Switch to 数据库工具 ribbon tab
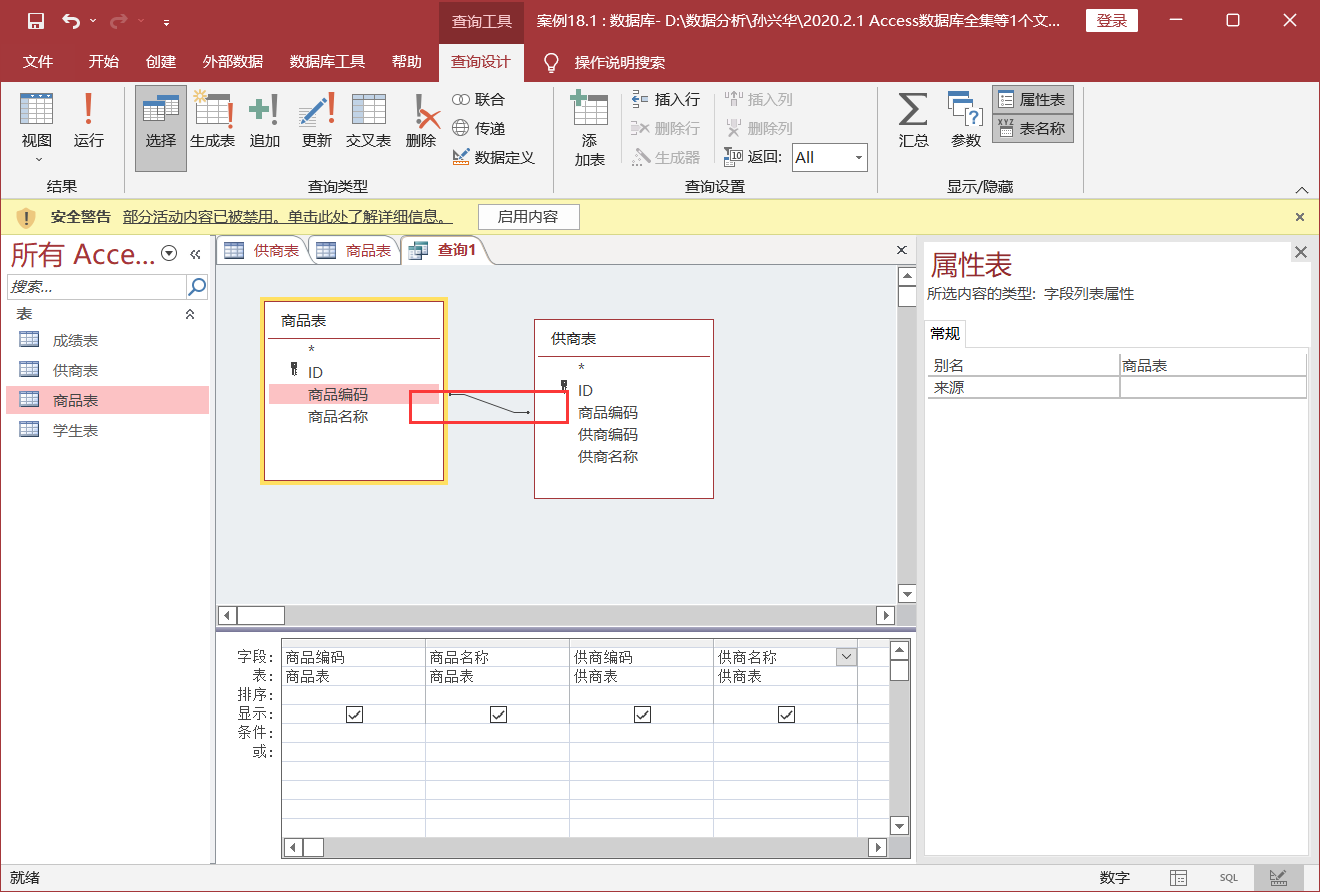 click(327, 62)
